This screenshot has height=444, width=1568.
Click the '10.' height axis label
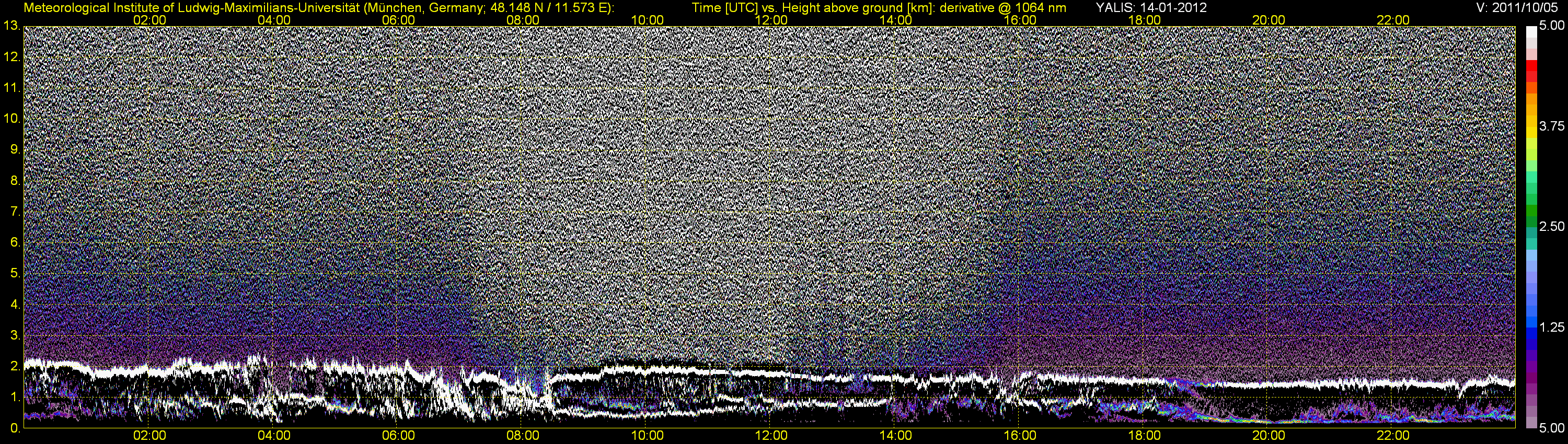point(11,119)
